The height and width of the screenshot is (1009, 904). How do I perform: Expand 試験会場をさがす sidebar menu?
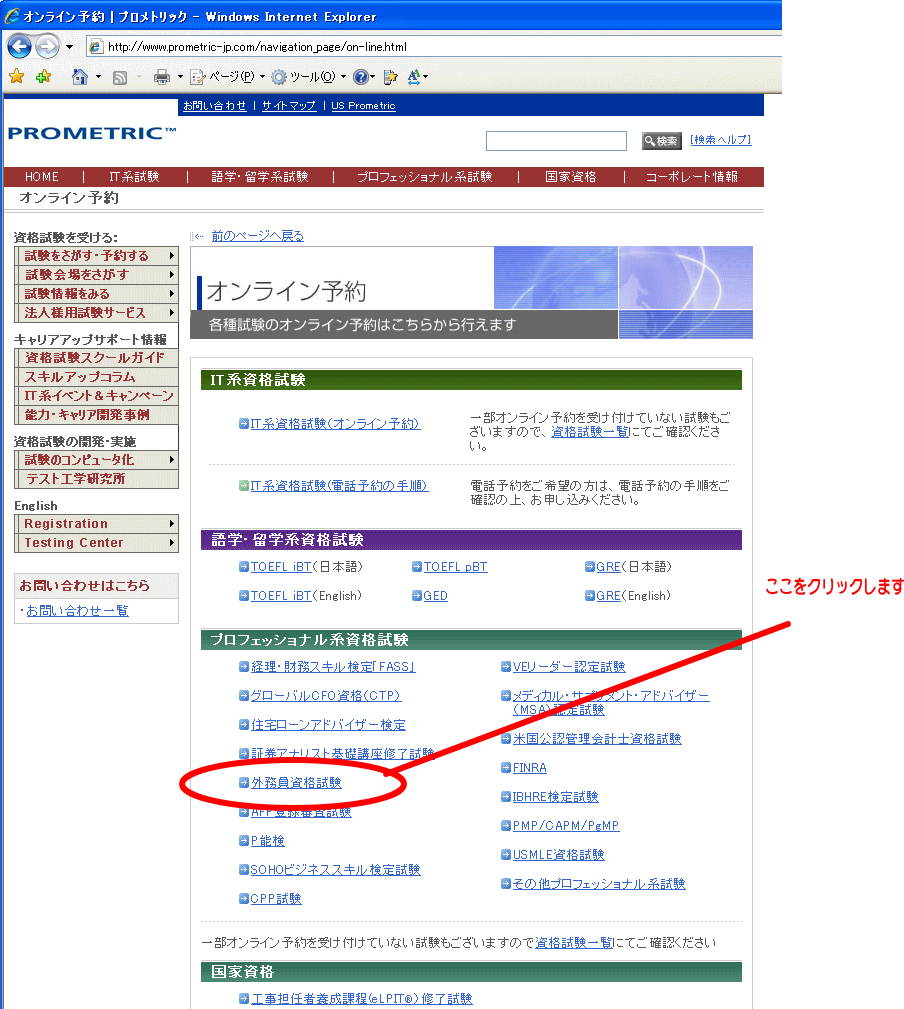[x=97, y=275]
